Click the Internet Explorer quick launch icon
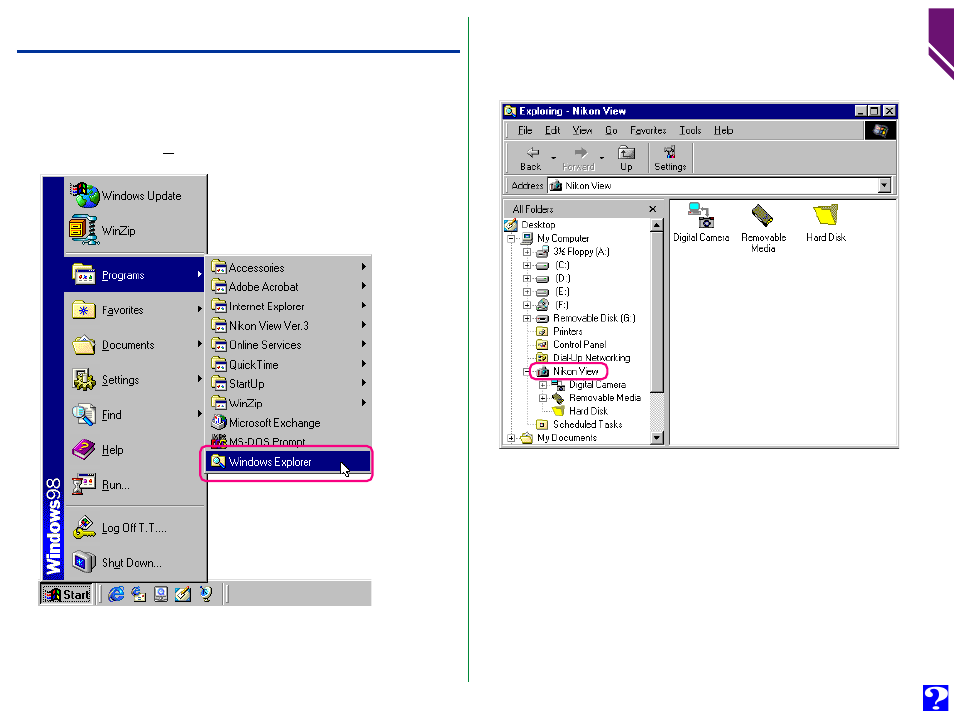 click(116, 594)
